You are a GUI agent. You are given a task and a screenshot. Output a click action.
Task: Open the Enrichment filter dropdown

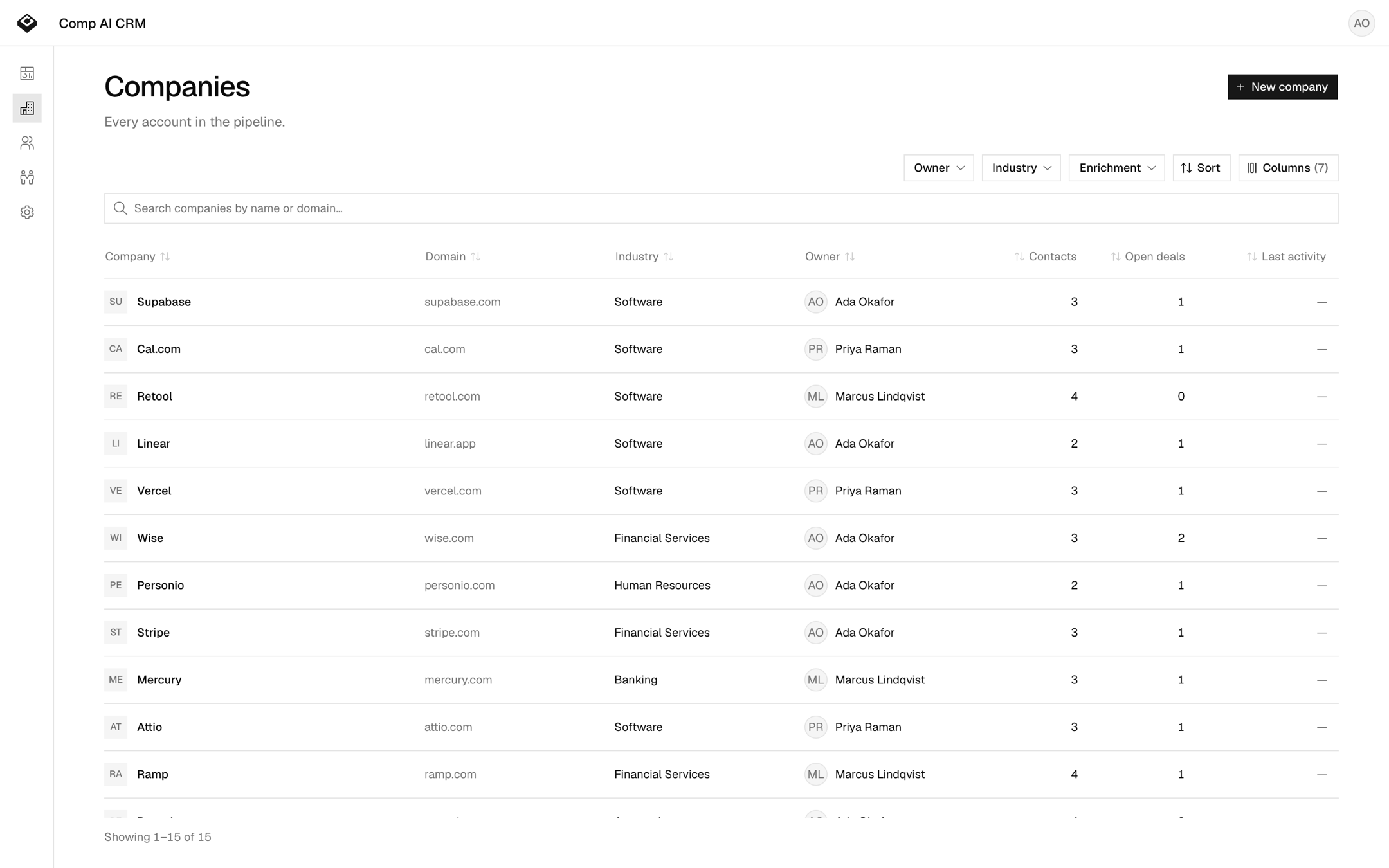coord(1116,168)
